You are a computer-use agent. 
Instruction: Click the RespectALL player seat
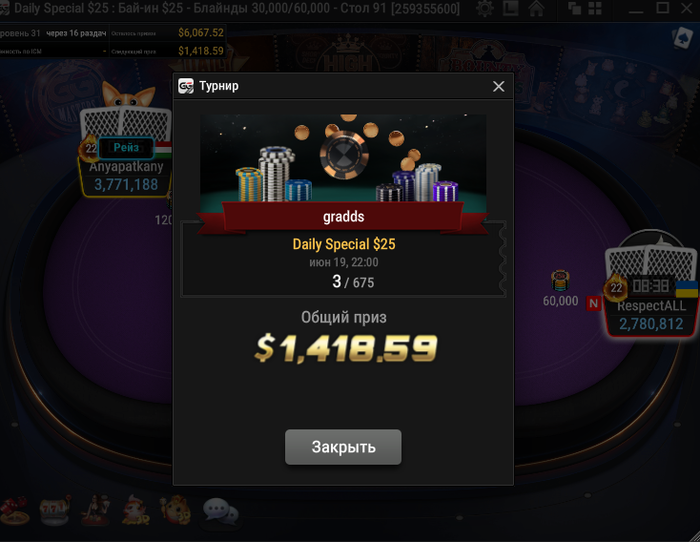click(x=651, y=314)
